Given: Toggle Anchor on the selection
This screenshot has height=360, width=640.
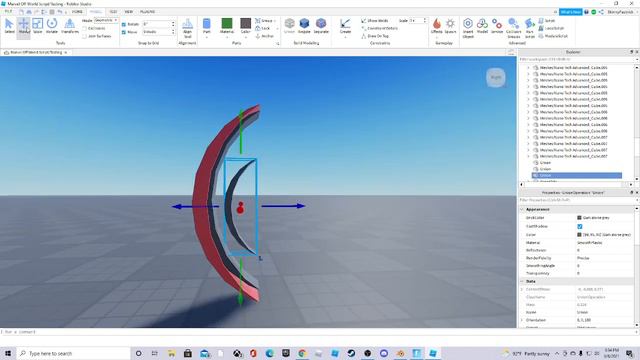Looking at the screenshot, I should pos(264,36).
